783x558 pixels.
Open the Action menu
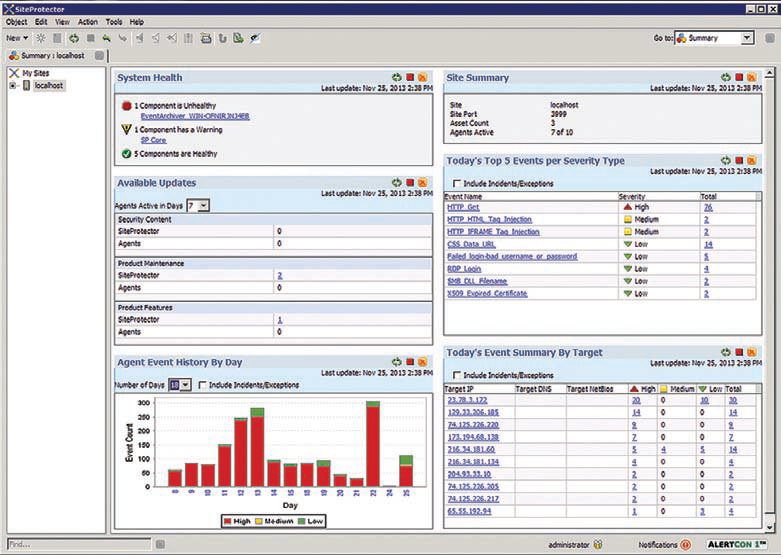[87, 22]
